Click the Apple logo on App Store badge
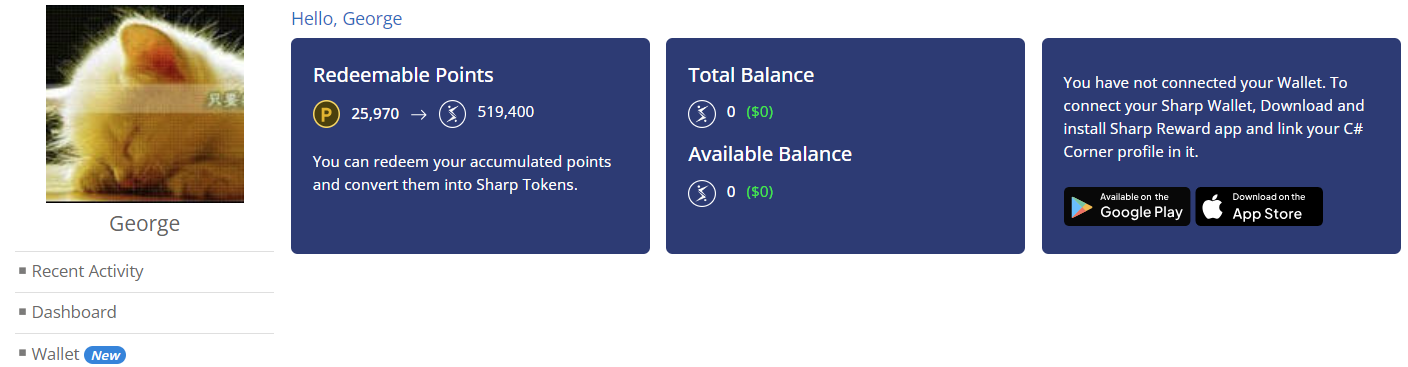Image resolution: width=1408 pixels, height=367 pixels. [x=1212, y=207]
